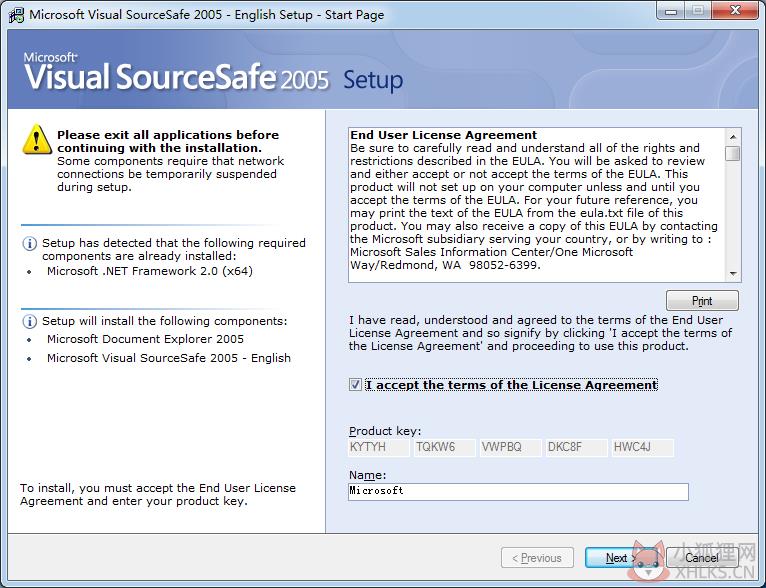Image resolution: width=766 pixels, height=588 pixels.
Task: Click product key field 'DKC8F'
Action: [576, 447]
